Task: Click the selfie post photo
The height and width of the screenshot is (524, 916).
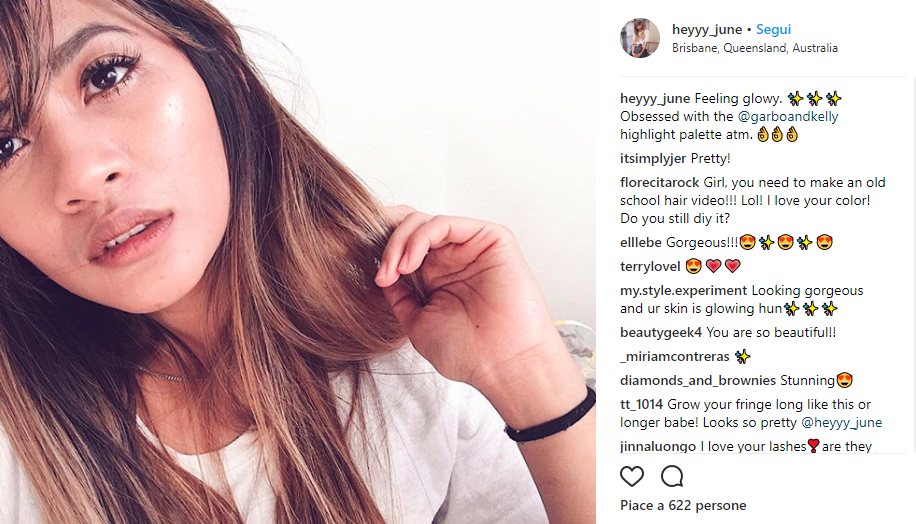Action: (x=298, y=262)
